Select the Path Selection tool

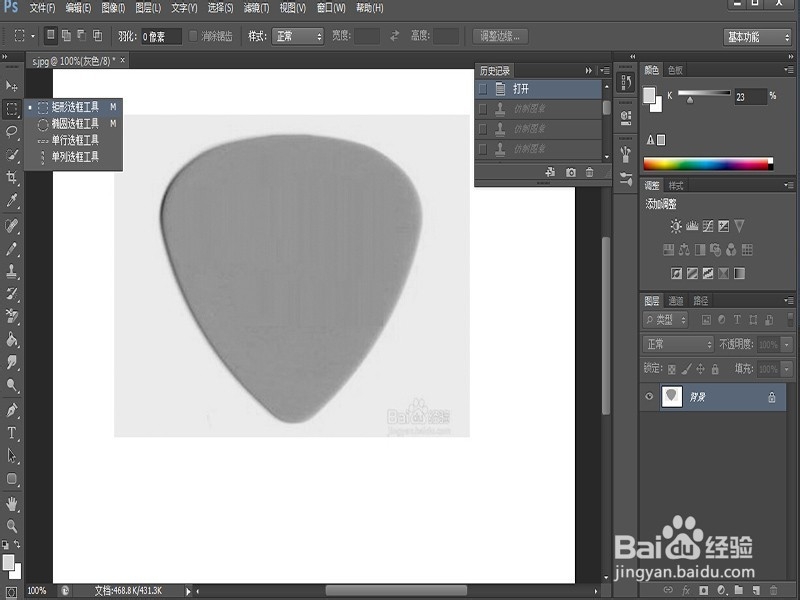click(12, 456)
